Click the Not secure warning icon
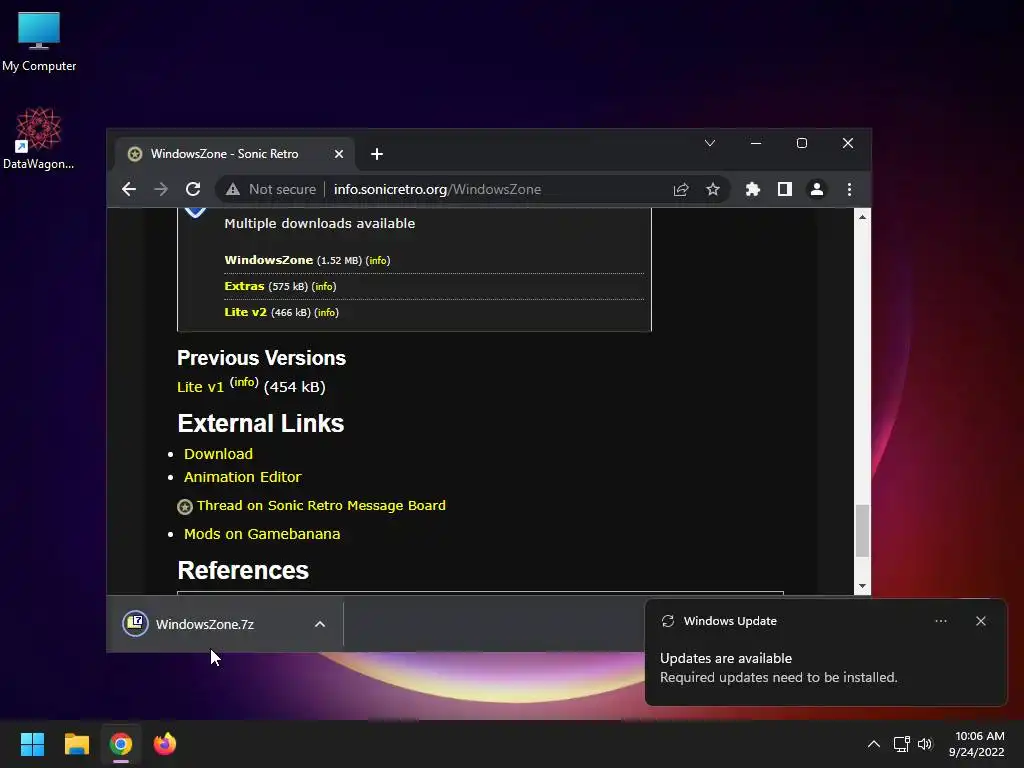Image resolution: width=1024 pixels, height=768 pixels. (232, 189)
